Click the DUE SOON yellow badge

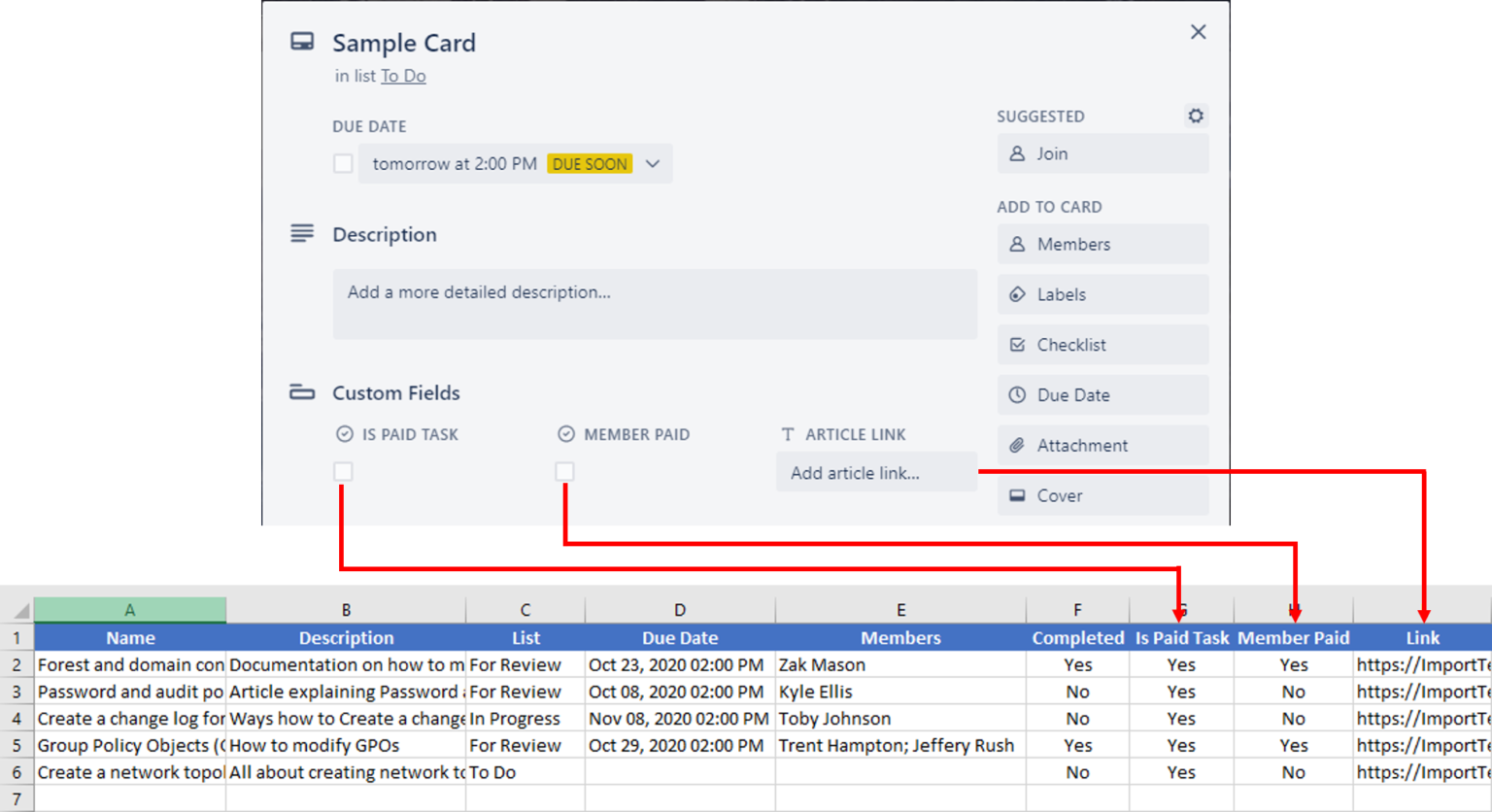[x=590, y=163]
